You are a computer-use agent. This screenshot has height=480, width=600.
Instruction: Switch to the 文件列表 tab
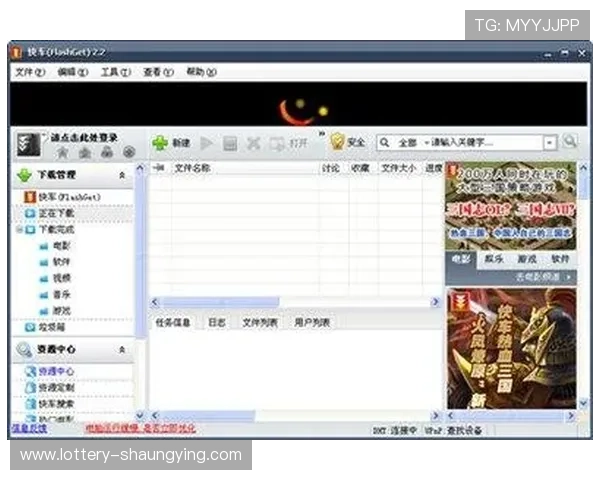pyautogui.click(x=260, y=322)
